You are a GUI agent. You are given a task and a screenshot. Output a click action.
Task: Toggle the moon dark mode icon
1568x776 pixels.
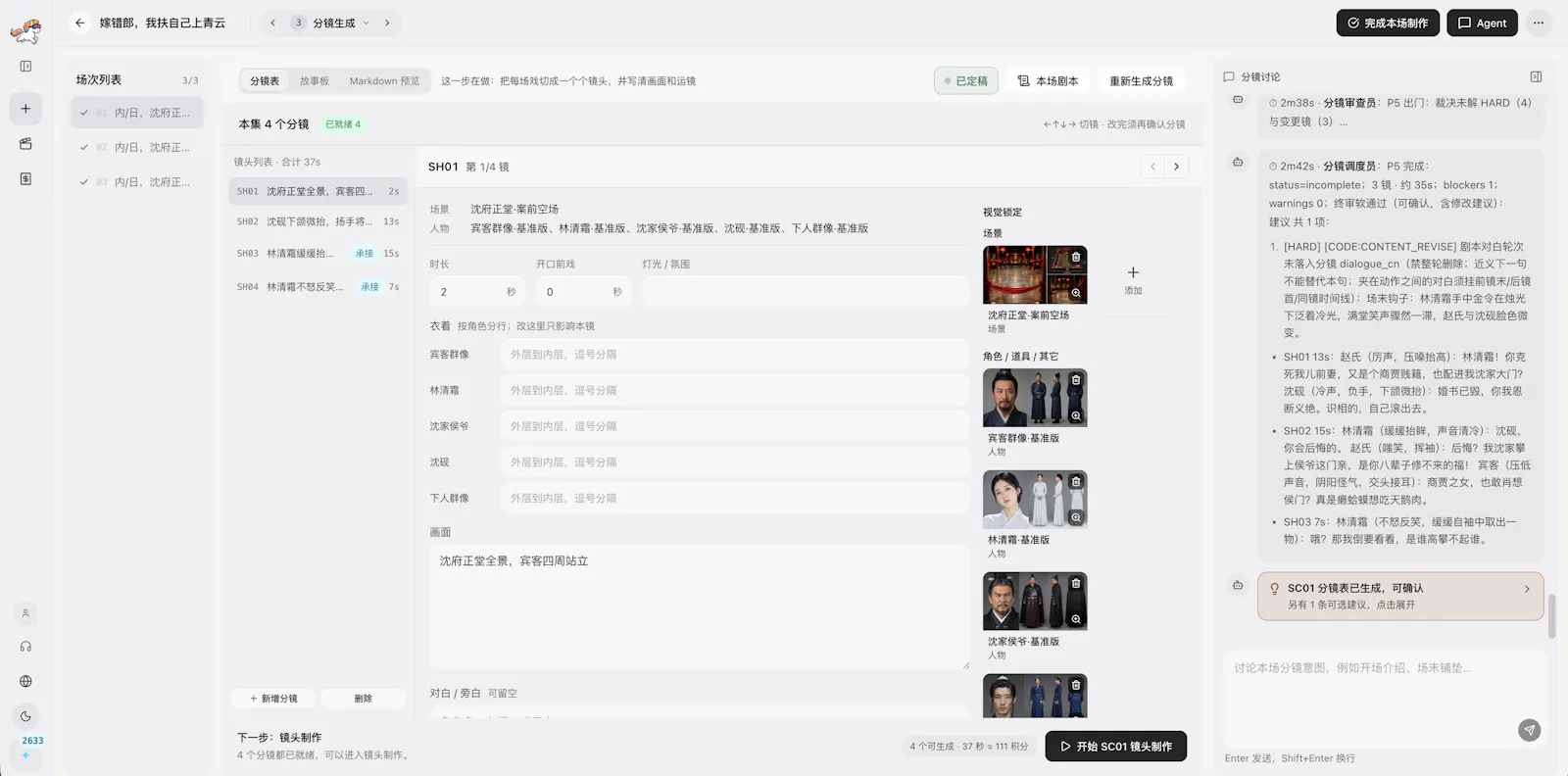pyautogui.click(x=25, y=716)
